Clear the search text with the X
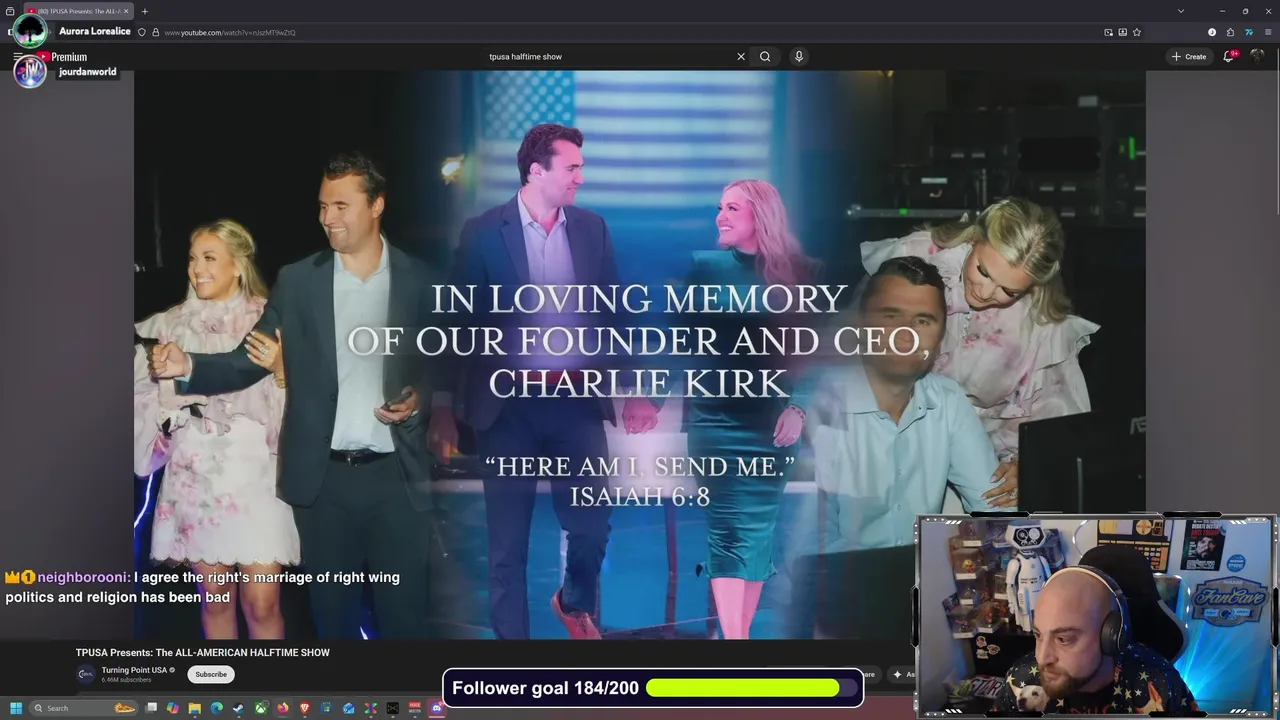 pyautogui.click(x=741, y=57)
